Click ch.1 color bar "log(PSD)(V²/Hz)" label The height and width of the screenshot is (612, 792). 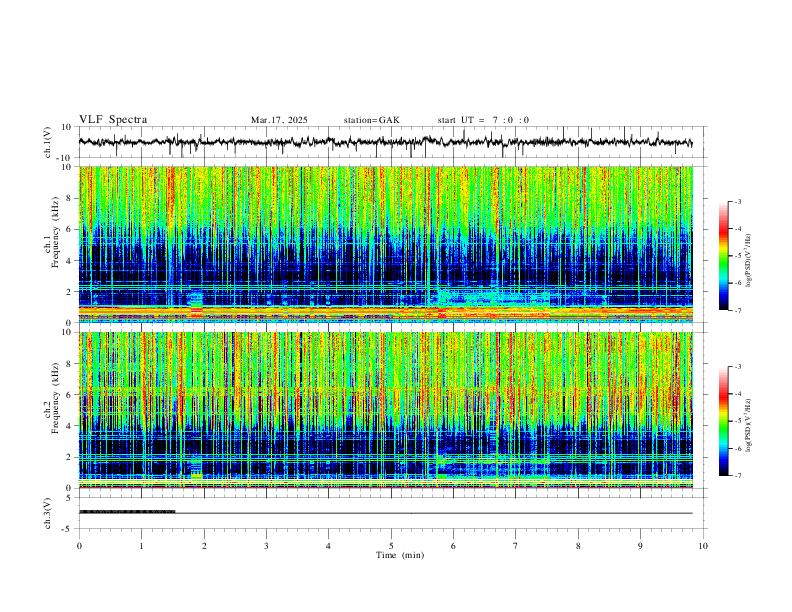(x=748, y=261)
